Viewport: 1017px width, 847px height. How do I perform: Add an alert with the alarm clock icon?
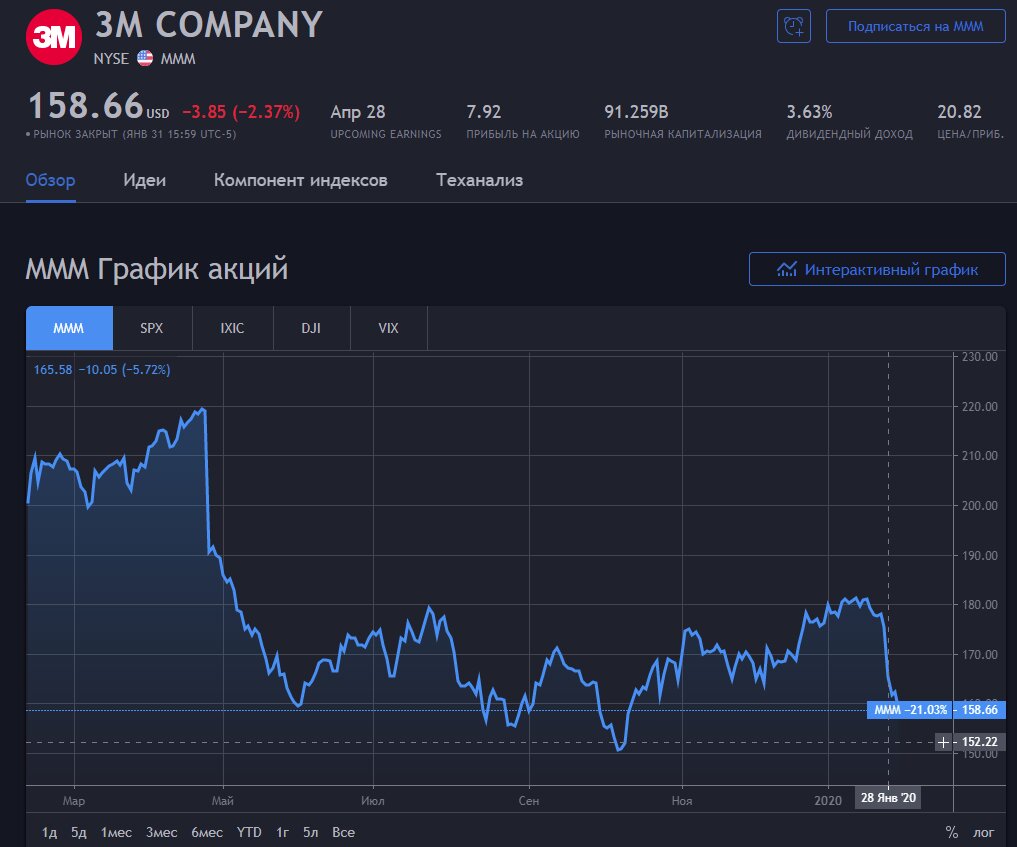click(x=793, y=27)
